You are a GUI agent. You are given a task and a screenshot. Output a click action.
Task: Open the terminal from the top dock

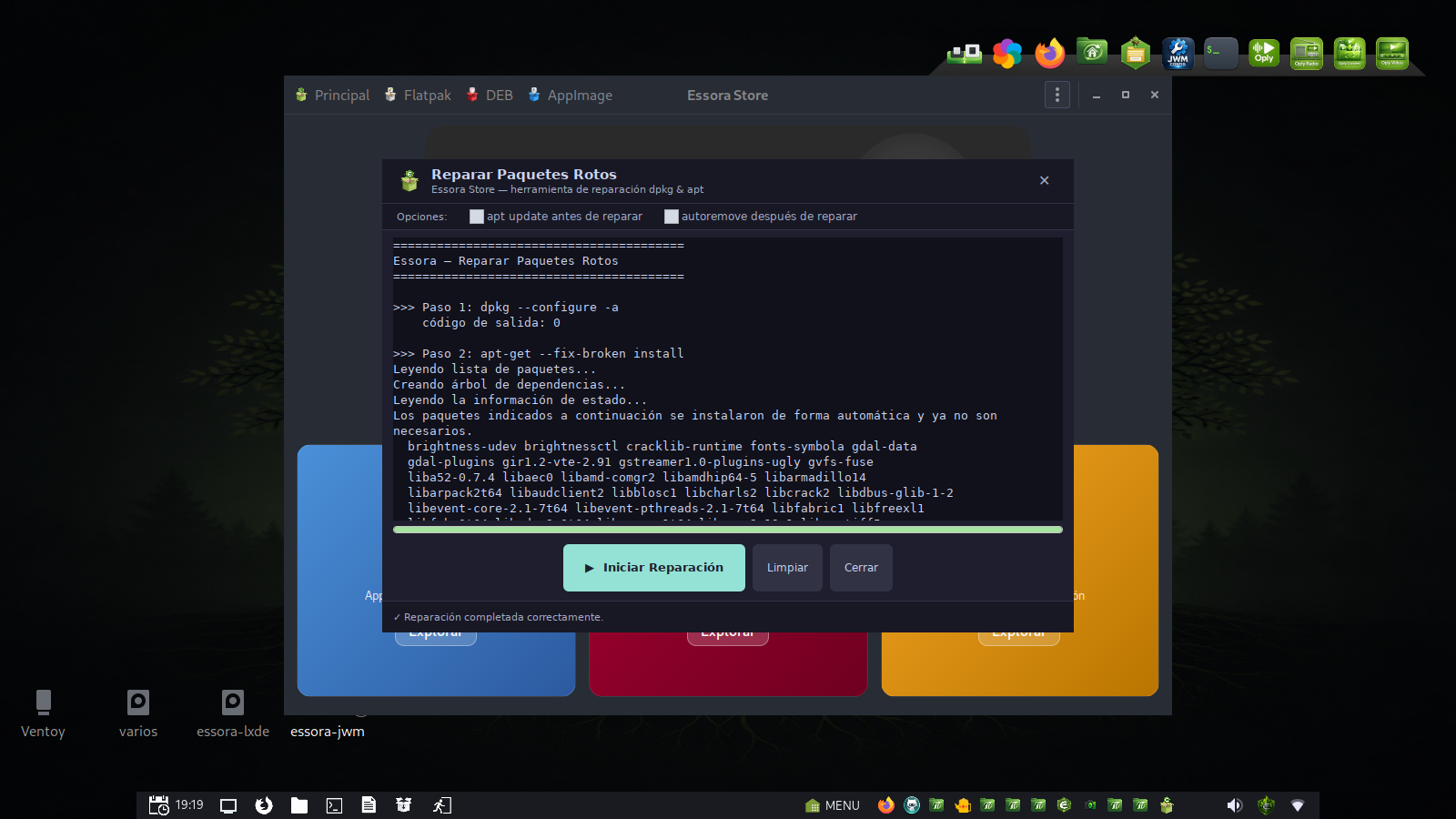(1221, 53)
